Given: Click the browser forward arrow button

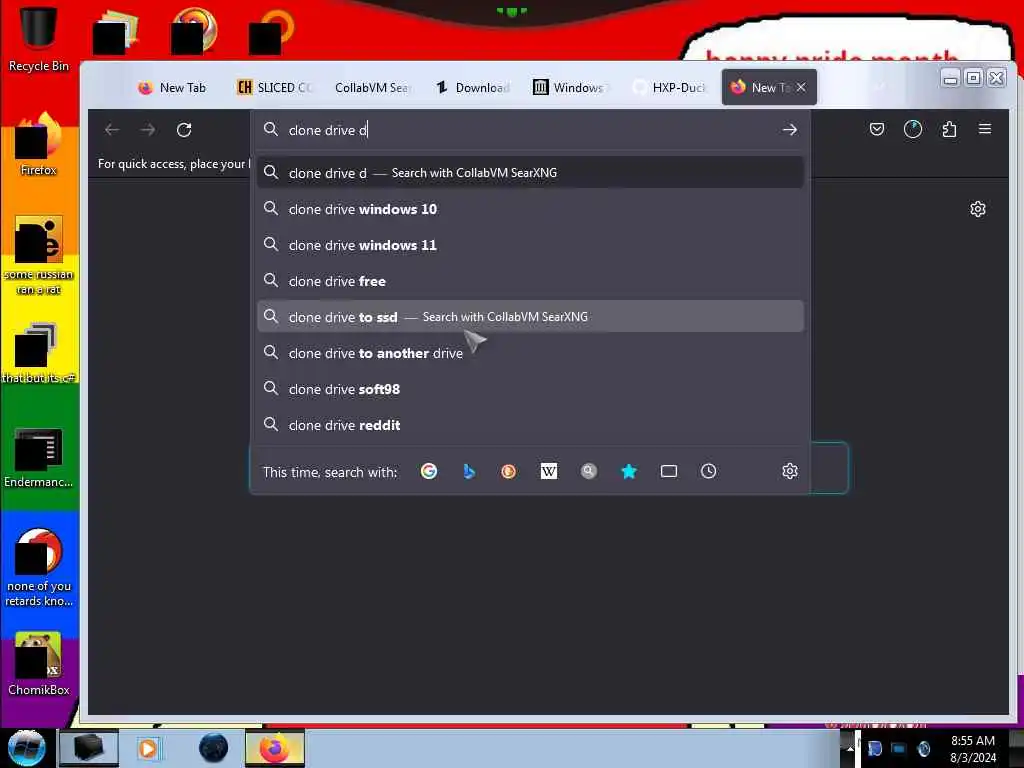Looking at the screenshot, I should [x=148, y=129].
